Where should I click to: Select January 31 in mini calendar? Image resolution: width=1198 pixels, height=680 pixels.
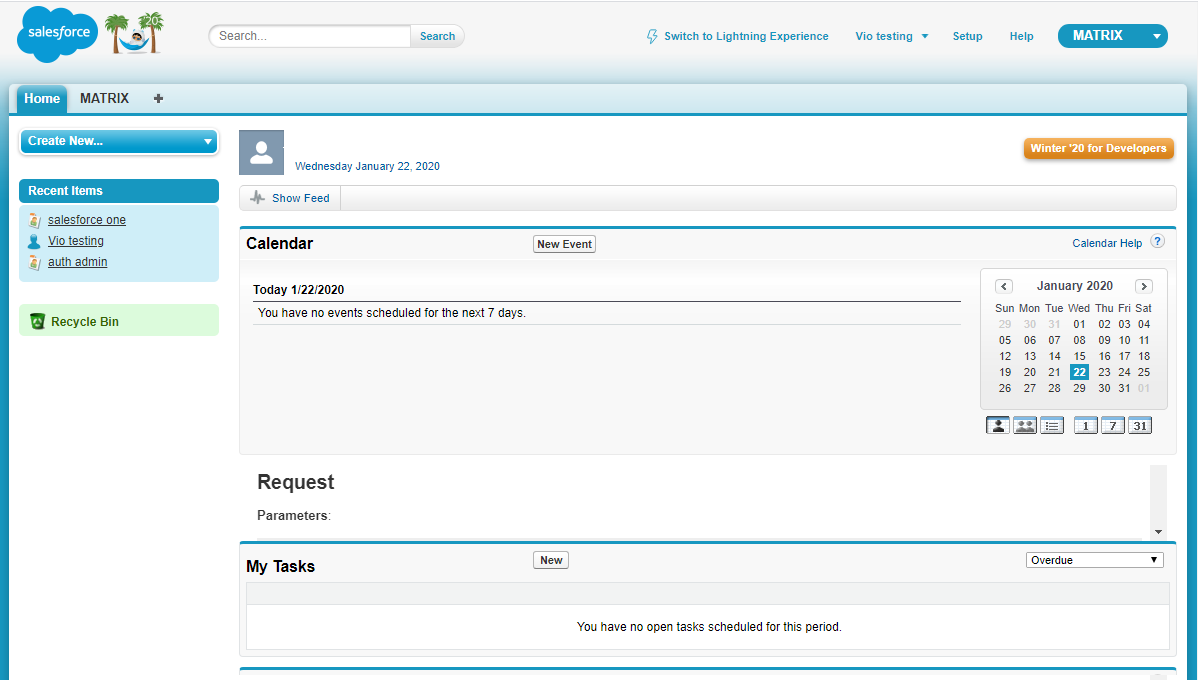(1124, 388)
